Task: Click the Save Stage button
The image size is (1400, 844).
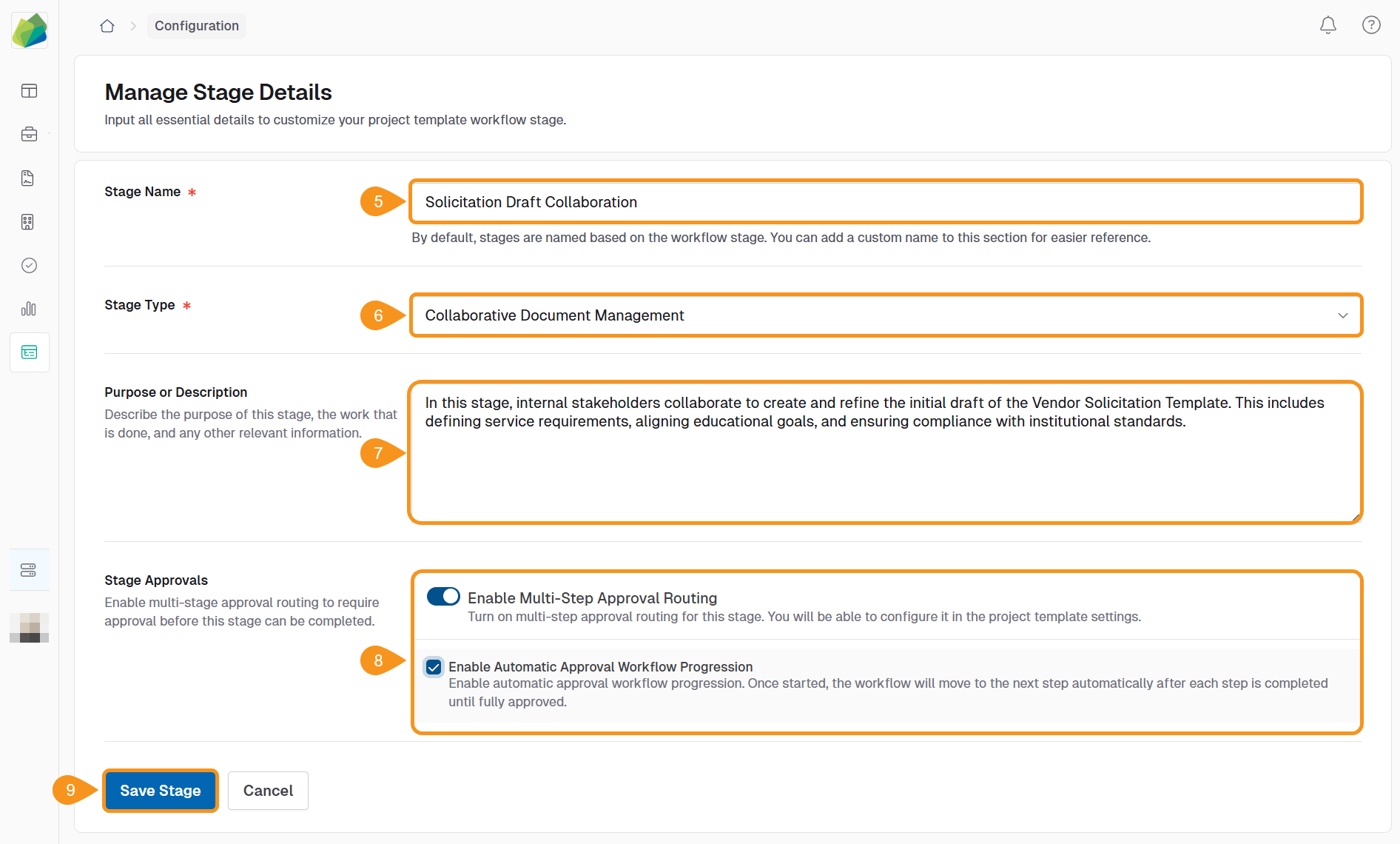Action: click(160, 791)
